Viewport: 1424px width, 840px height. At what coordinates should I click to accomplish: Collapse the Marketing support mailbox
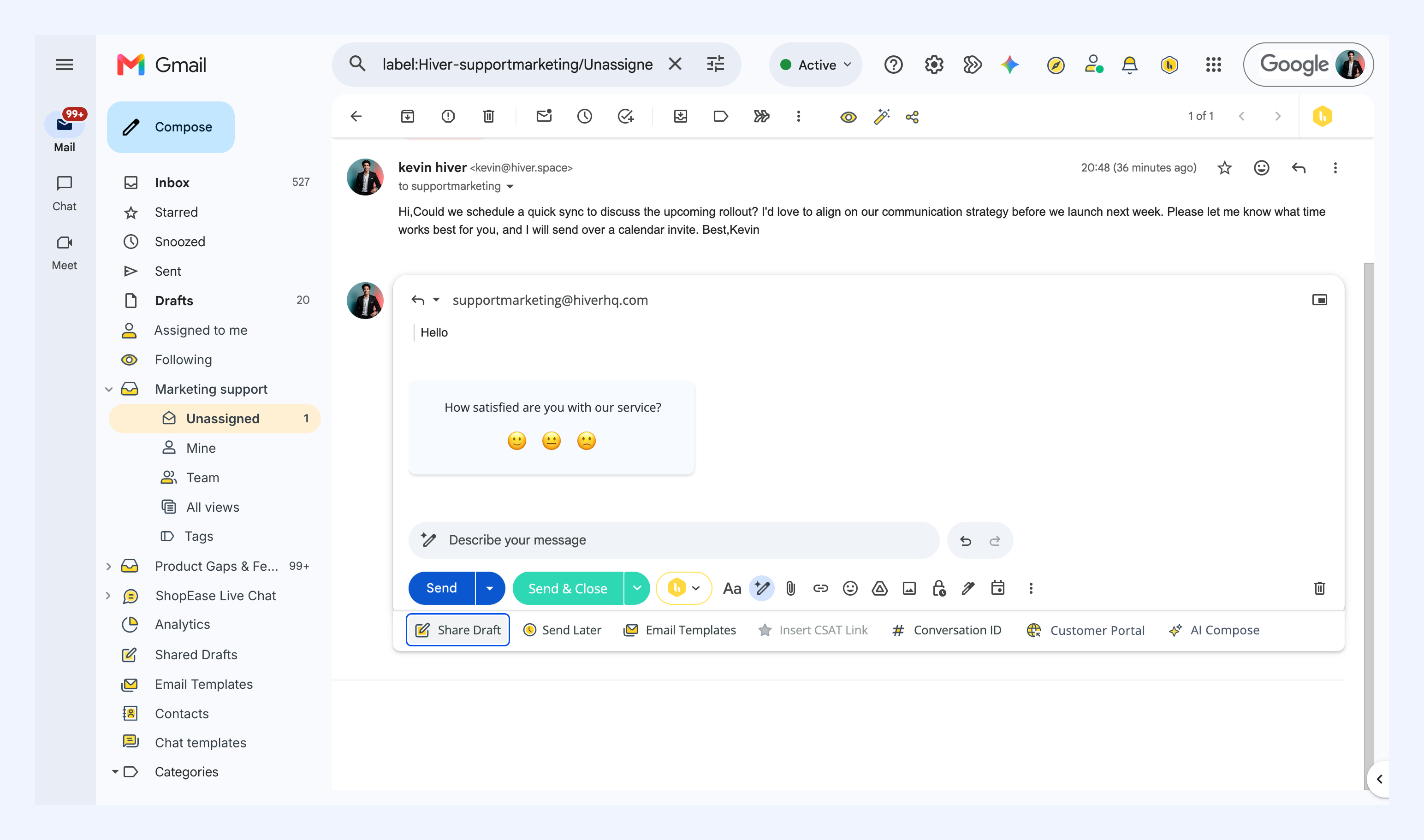[x=109, y=390]
